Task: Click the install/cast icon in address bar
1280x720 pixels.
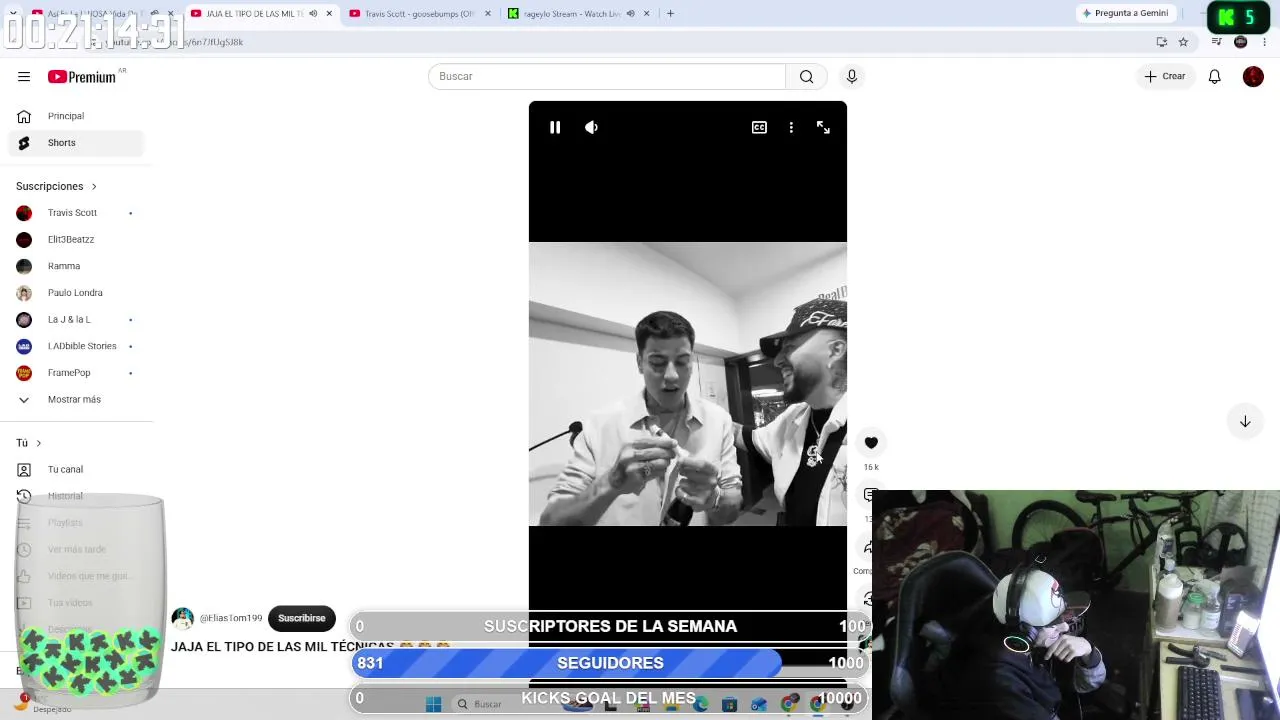Action: pyautogui.click(x=1161, y=42)
